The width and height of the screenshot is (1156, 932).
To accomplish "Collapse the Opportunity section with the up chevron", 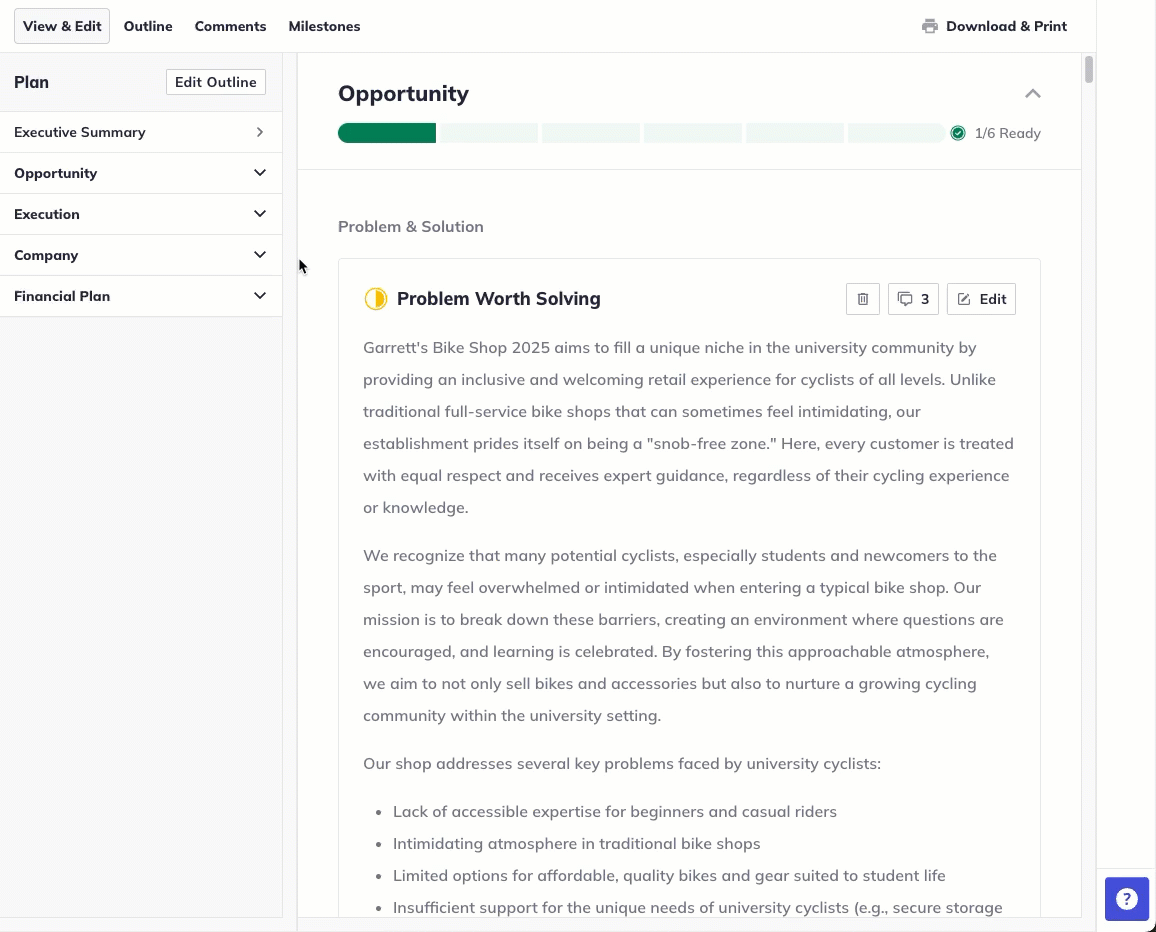I will (x=1033, y=93).
